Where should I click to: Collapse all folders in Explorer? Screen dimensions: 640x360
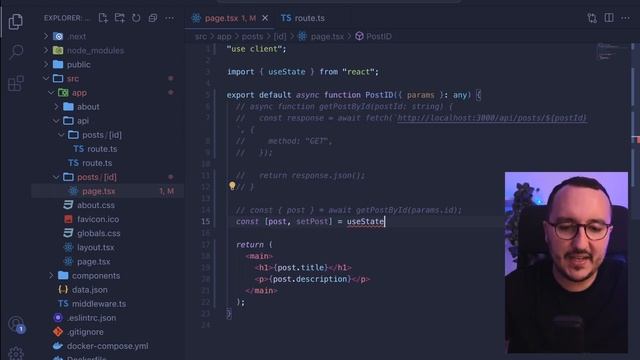153,18
